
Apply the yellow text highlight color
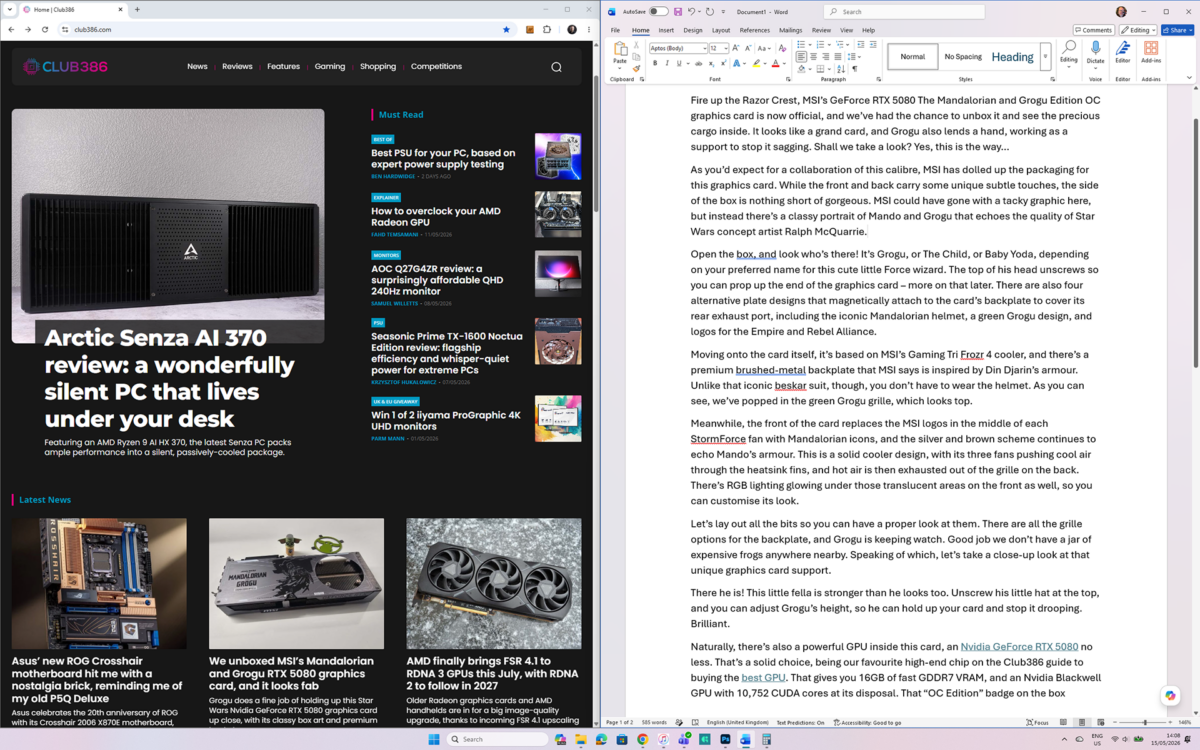(756, 63)
